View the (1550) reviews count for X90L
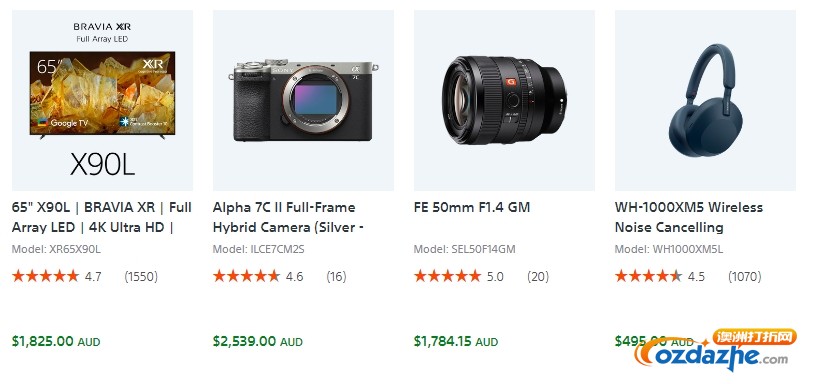The width and height of the screenshot is (819, 384). 141,276
